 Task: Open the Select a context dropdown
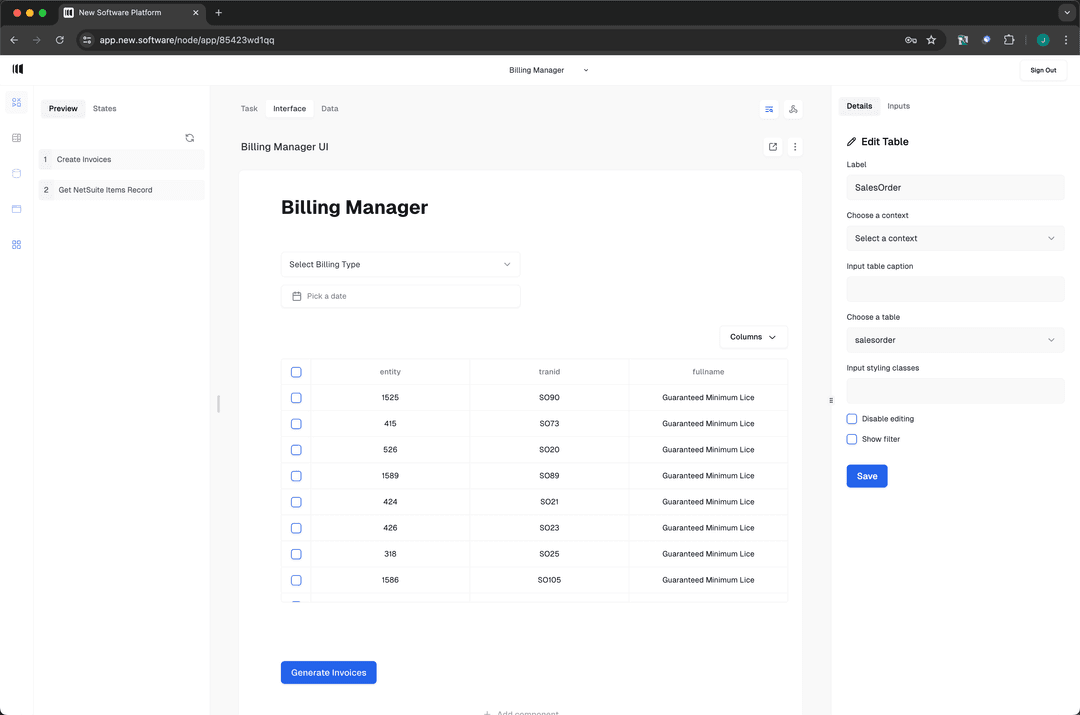click(x=955, y=238)
